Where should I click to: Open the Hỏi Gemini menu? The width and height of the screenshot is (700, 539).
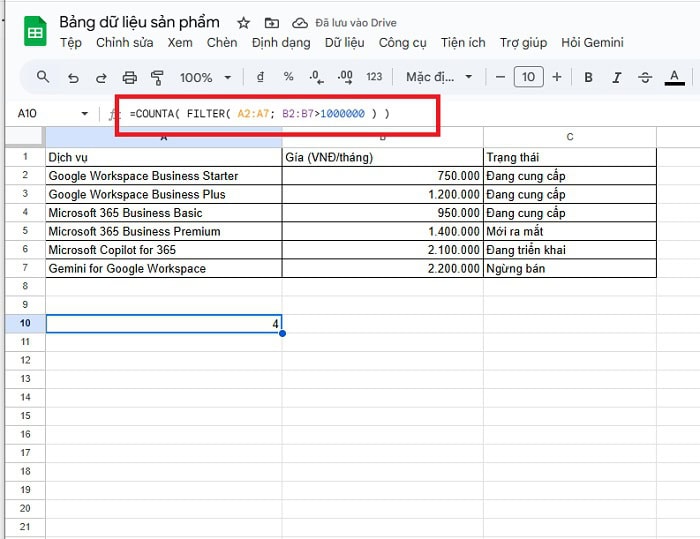click(592, 42)
